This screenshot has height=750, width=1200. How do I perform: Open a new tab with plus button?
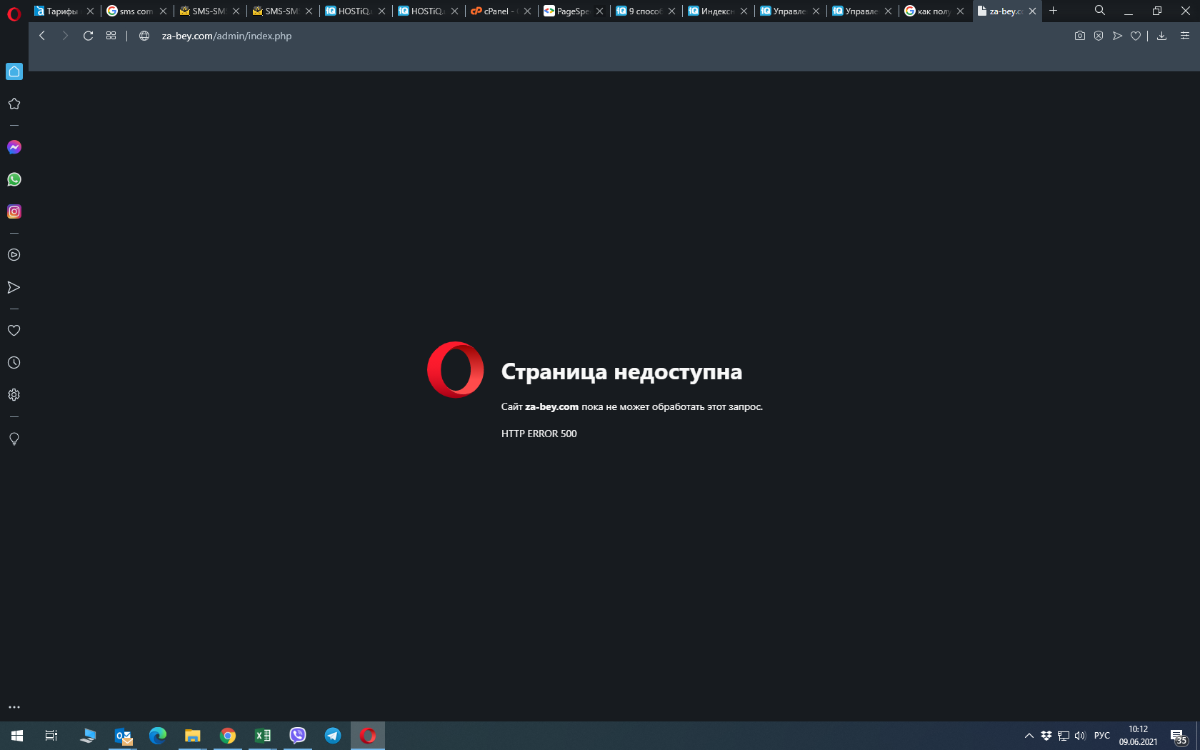pyautogui.click(x=1053, y=10)
